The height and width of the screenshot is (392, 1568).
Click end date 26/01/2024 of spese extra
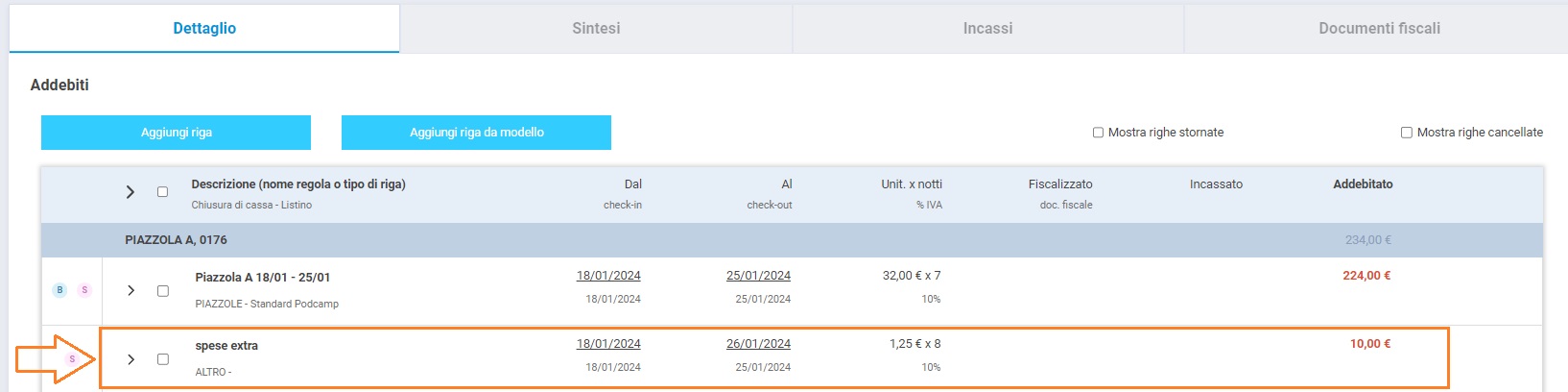click(x=758, y=344)
